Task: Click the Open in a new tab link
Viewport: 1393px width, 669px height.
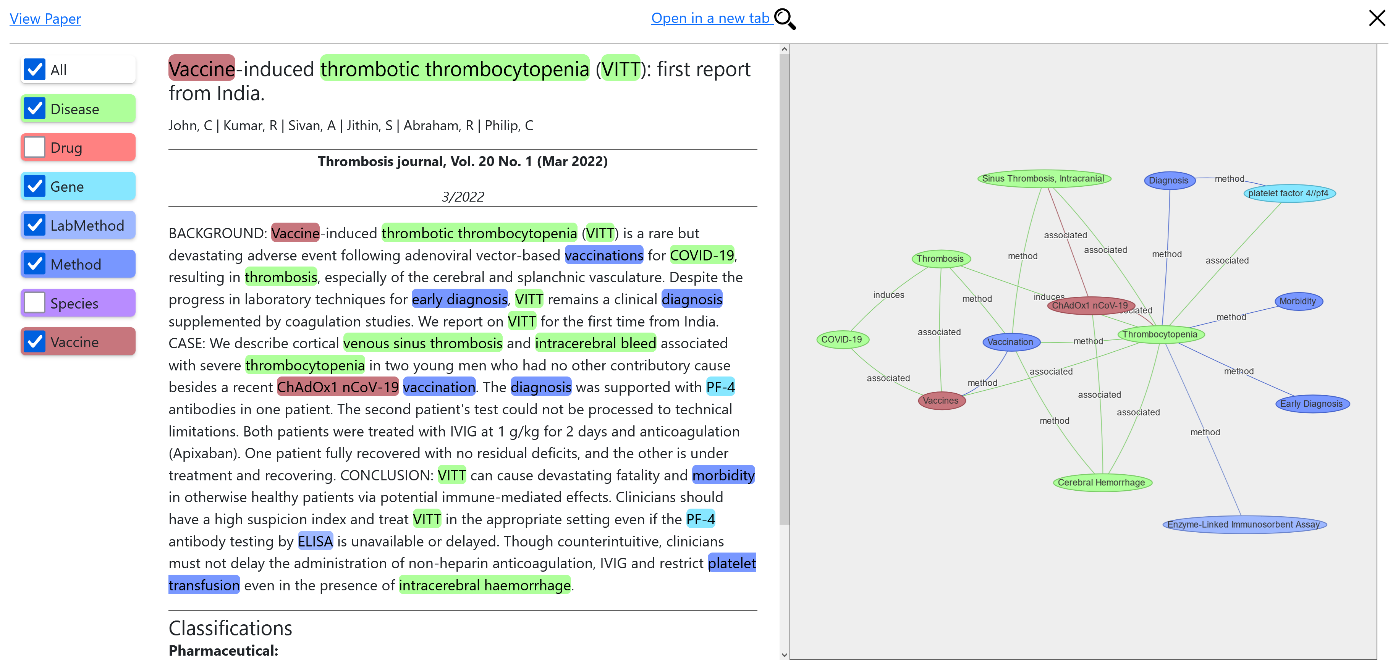Action: coord(711,18)
